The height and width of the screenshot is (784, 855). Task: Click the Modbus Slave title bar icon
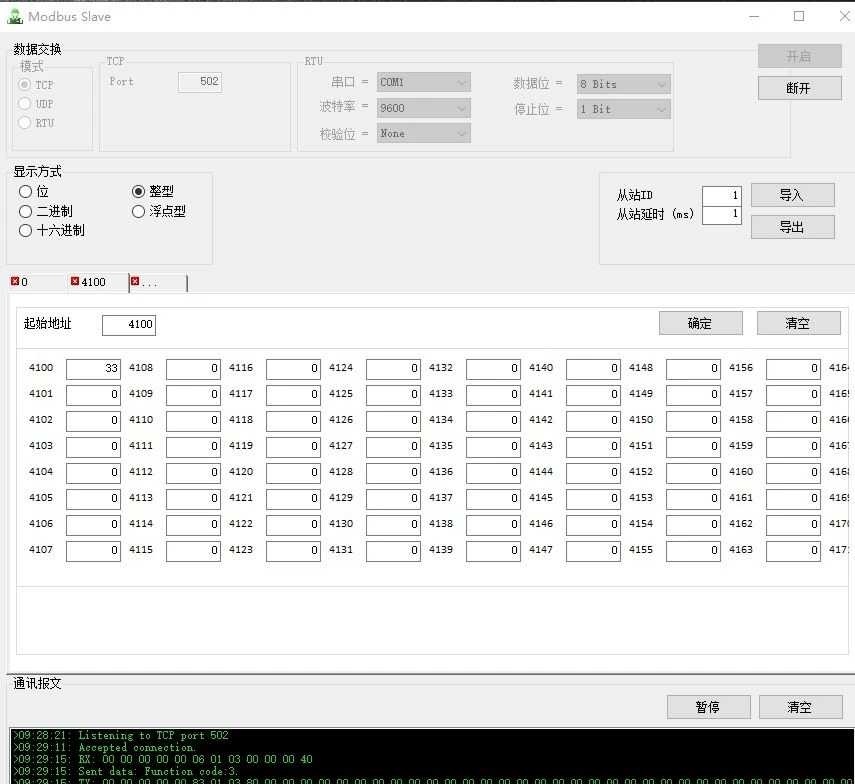click(13, 15)
